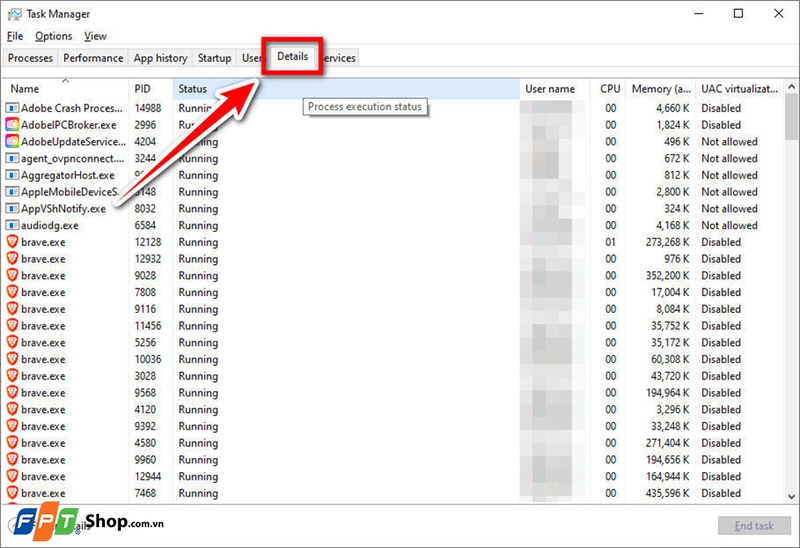Click the 1,824 K memory value
800x548 pixels.
pyautogui.click(x=673, y=125)
